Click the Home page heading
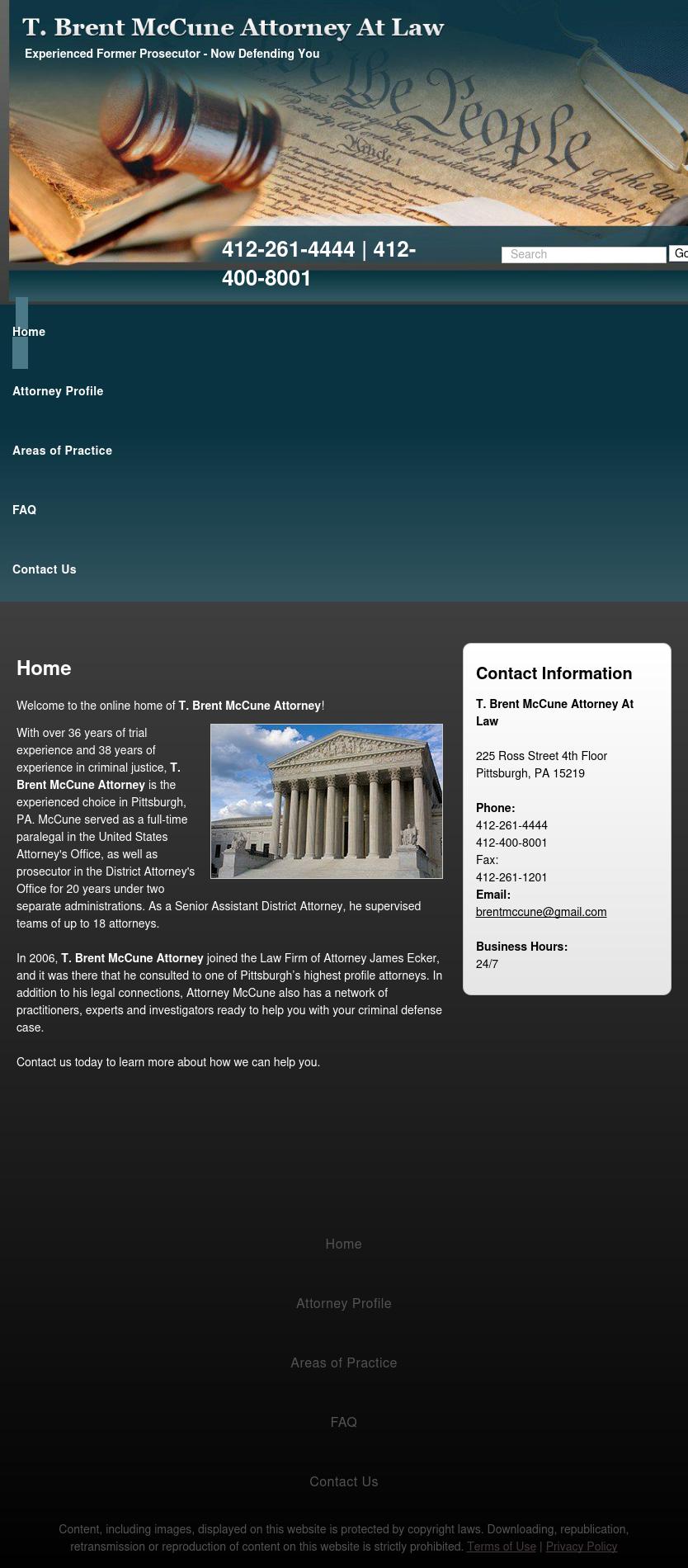Viewport: 688px width, 1568px height. point(44,668)
